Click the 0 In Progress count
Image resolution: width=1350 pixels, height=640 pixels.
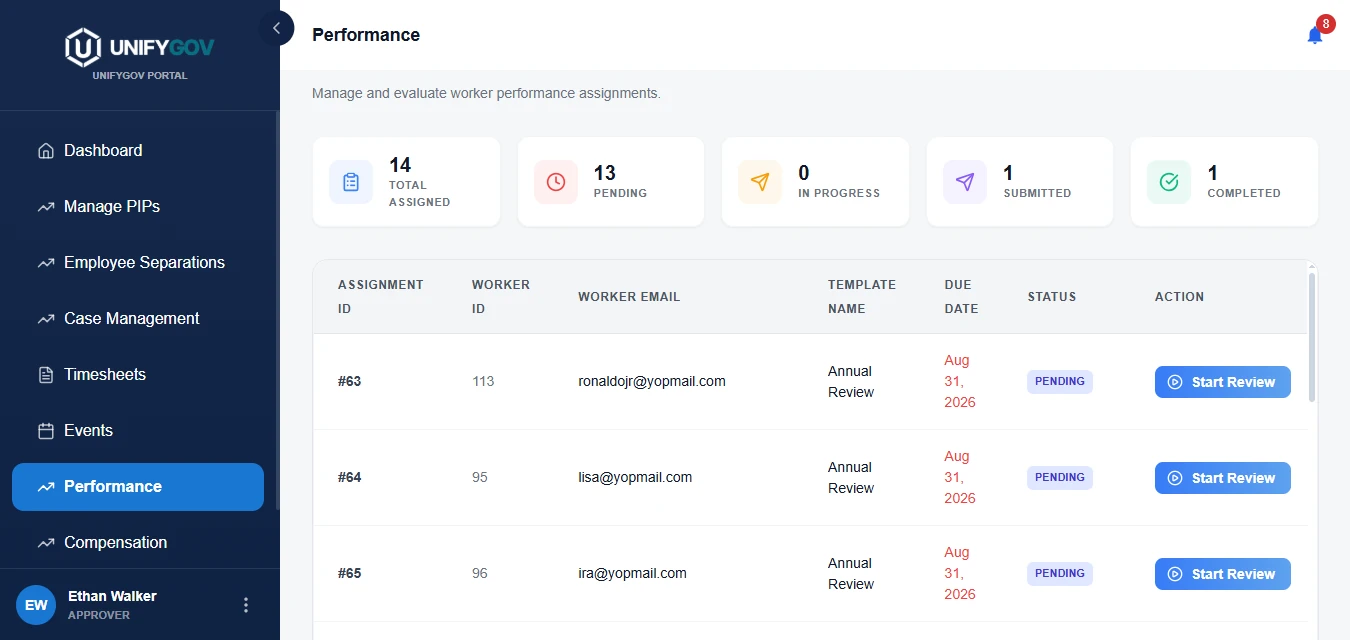(x=804, y=173)
